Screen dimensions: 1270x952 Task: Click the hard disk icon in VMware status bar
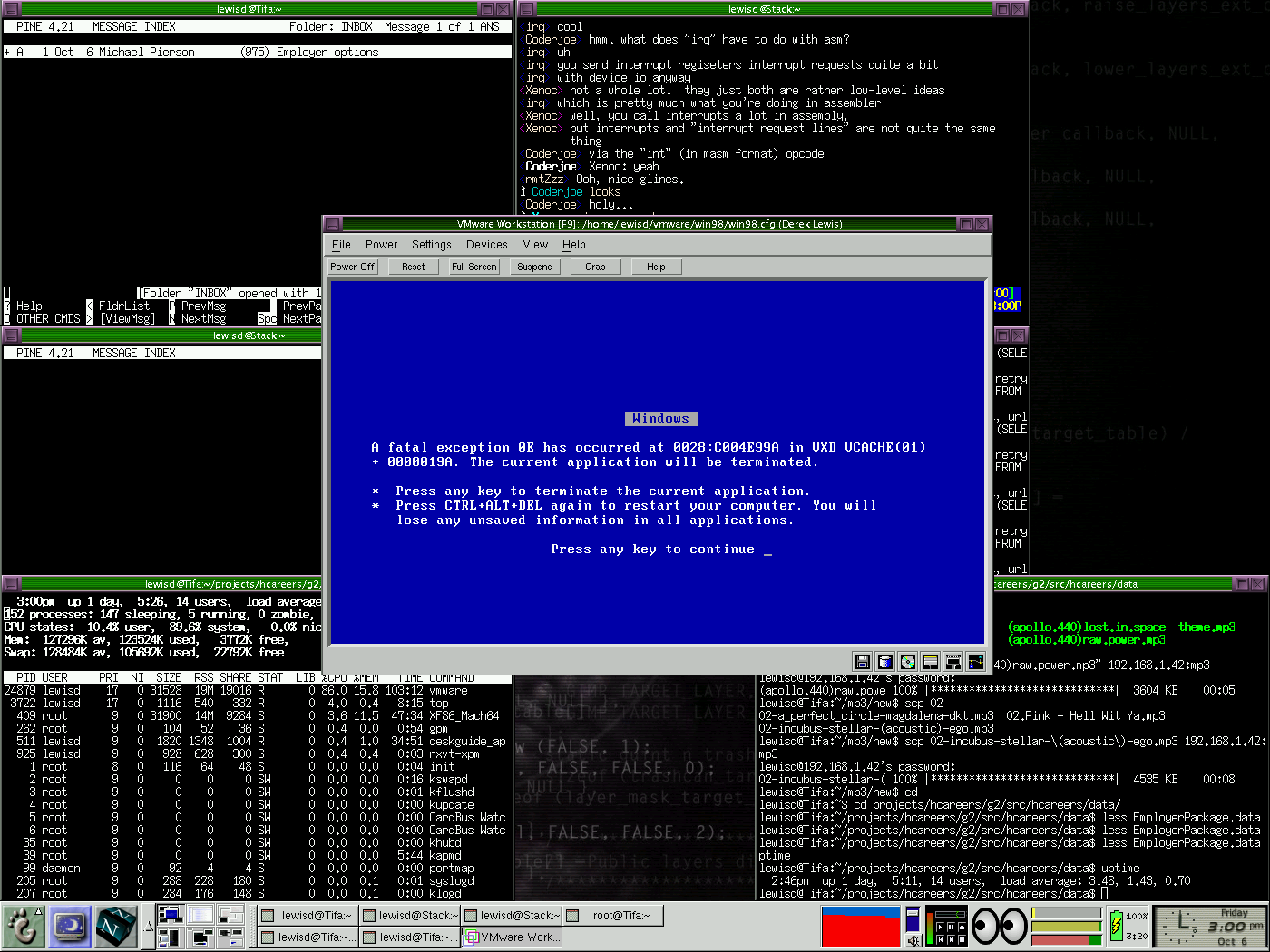pos(885,662)
